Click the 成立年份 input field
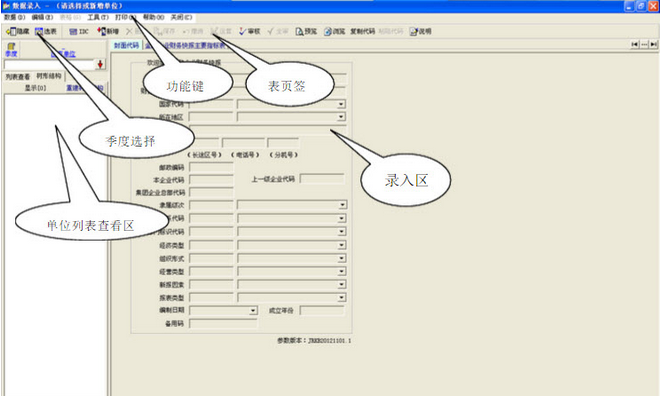 coord(322,311)
